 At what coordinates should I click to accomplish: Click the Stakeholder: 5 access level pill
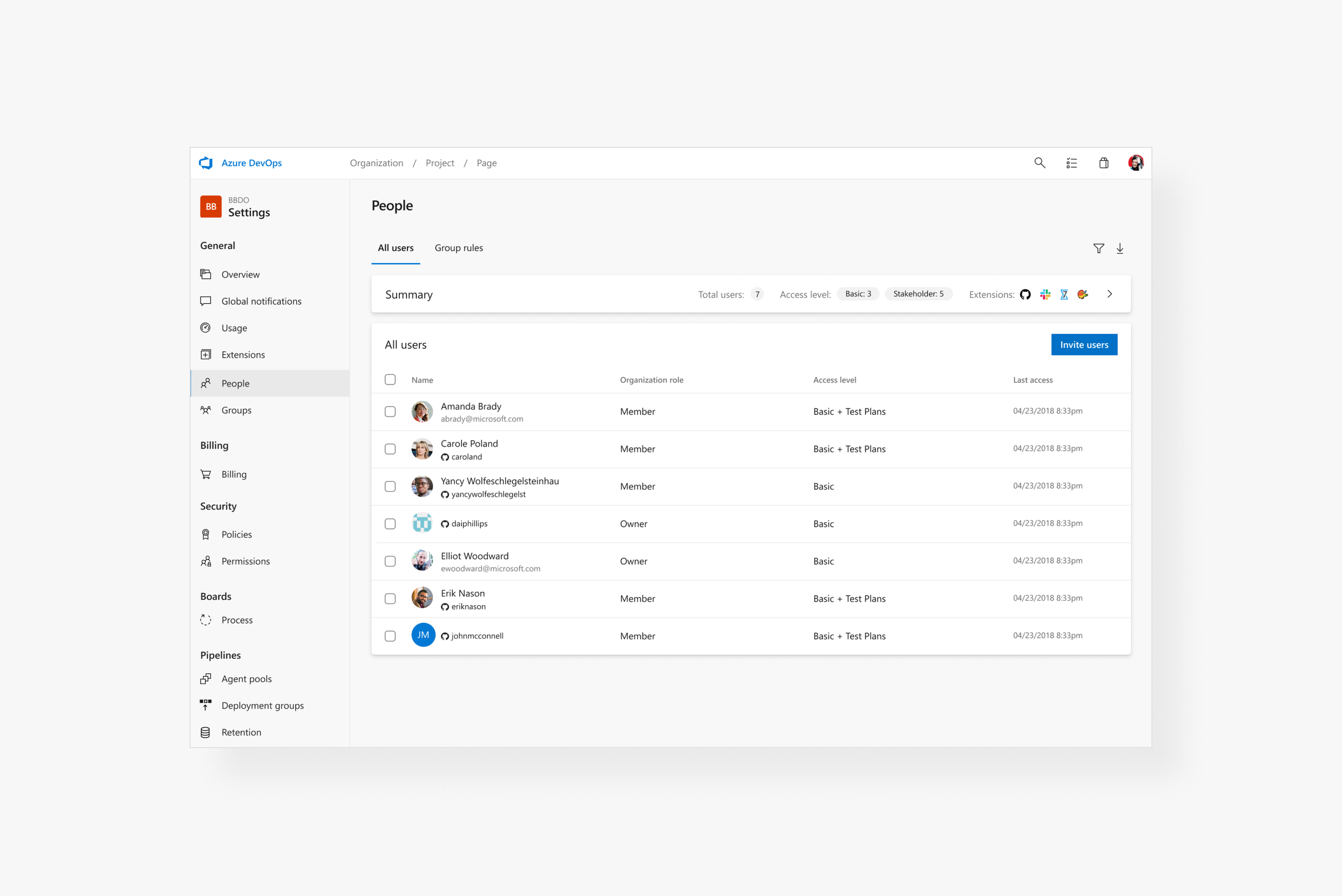click(x=918, y=293)
